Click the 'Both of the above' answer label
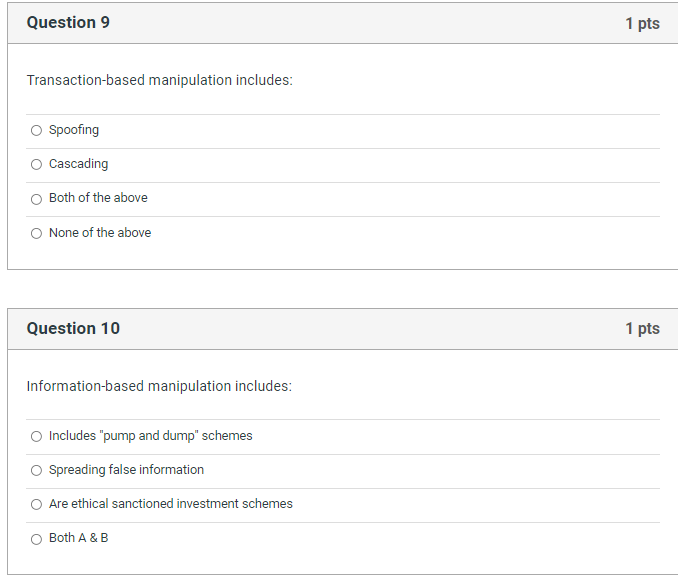The width and height of the screenshot is (678, 577). point(98,198)
